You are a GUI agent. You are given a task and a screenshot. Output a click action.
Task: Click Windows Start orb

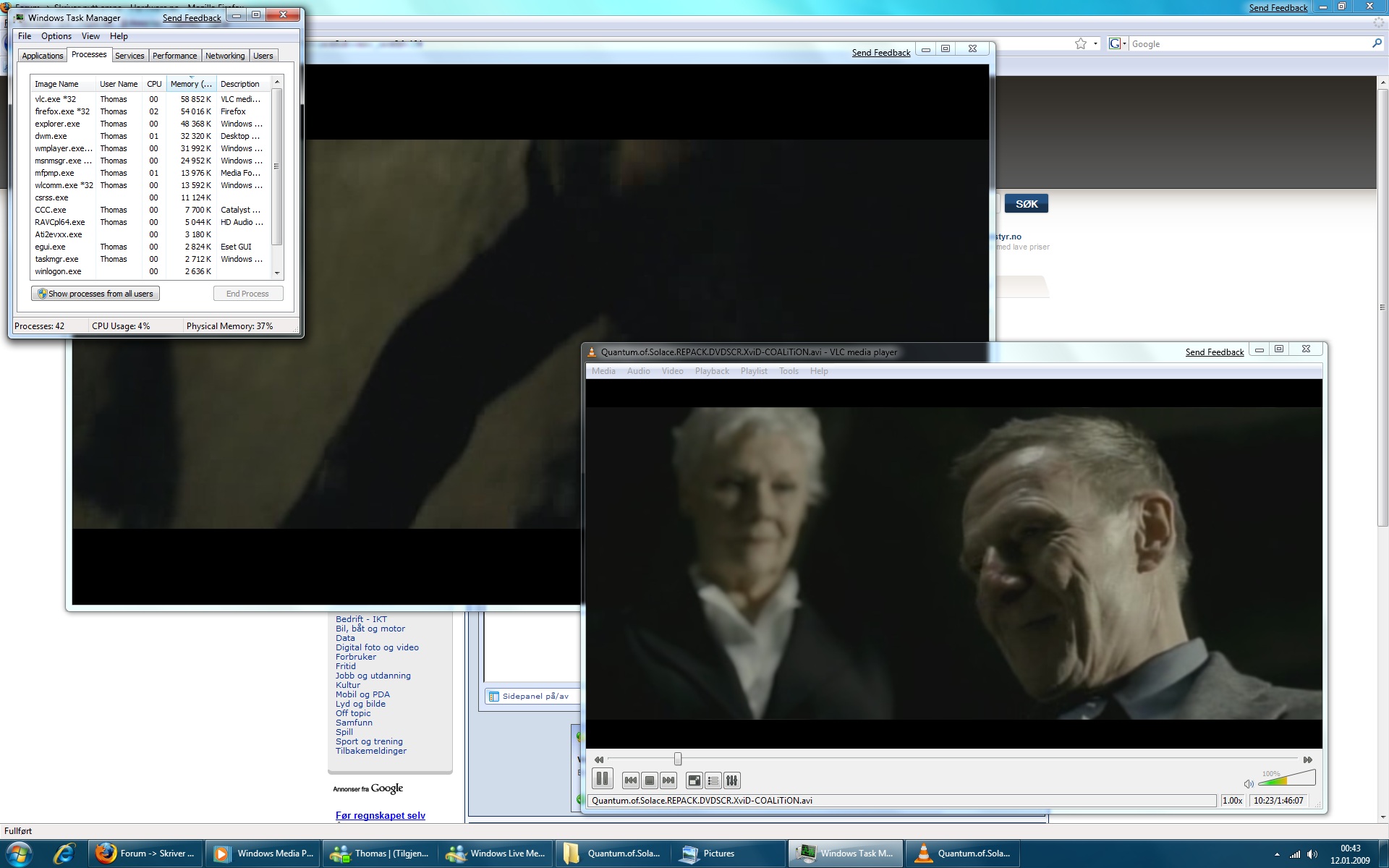click(x=20, y=854)
